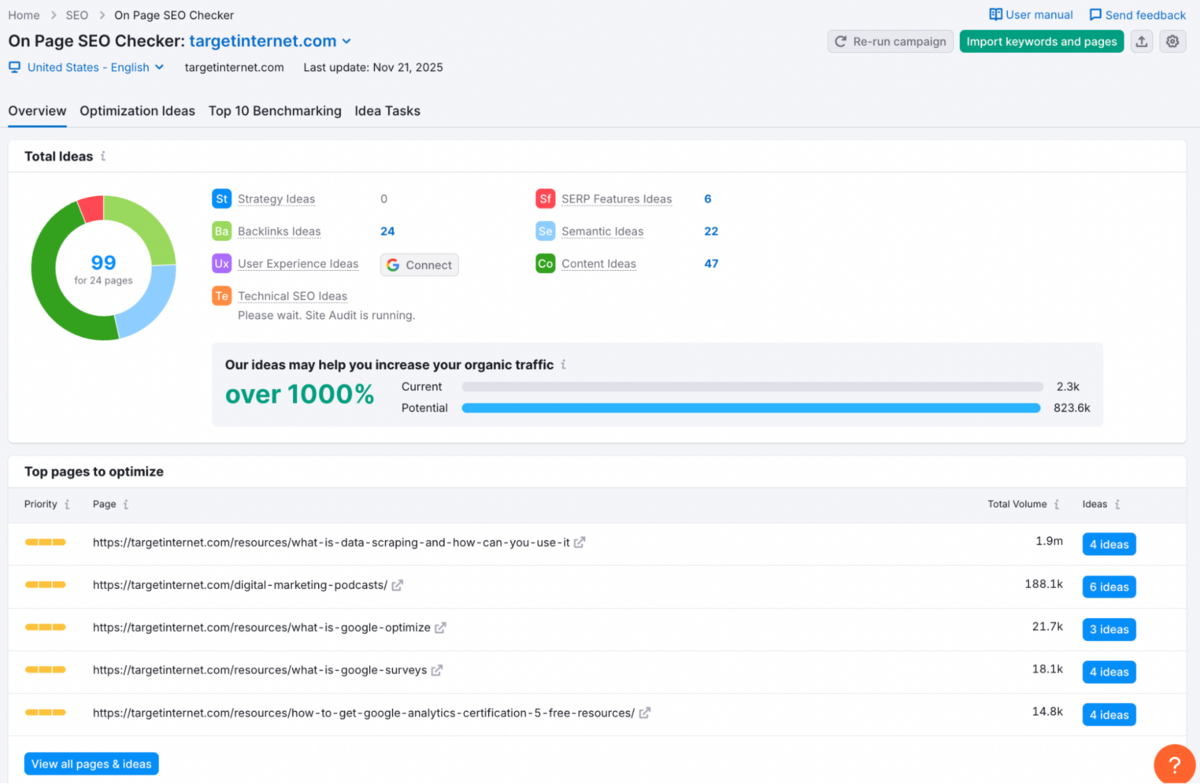Click info icon beside organic traffic heading
This screenshot has height=784, width=1200.
(x=564, y=365)
